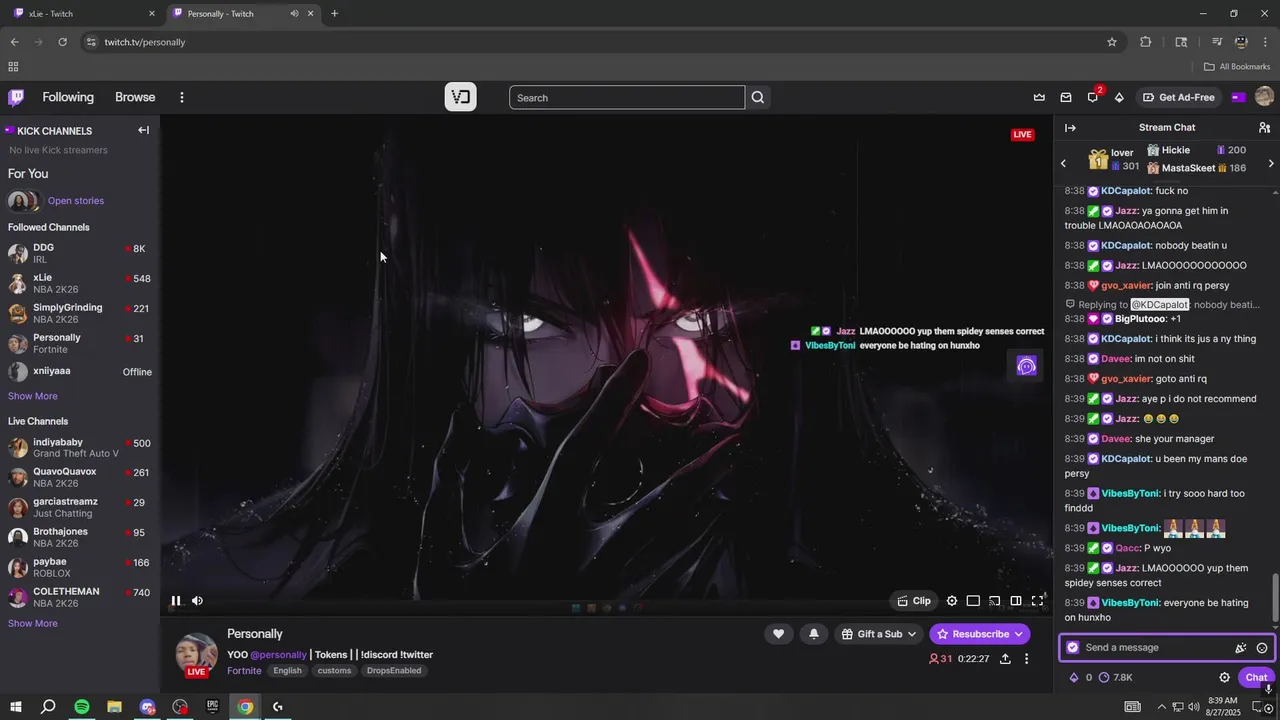Open the Following tab
Viewport: 1280px width, 720px height.
(x=68, y=97)
